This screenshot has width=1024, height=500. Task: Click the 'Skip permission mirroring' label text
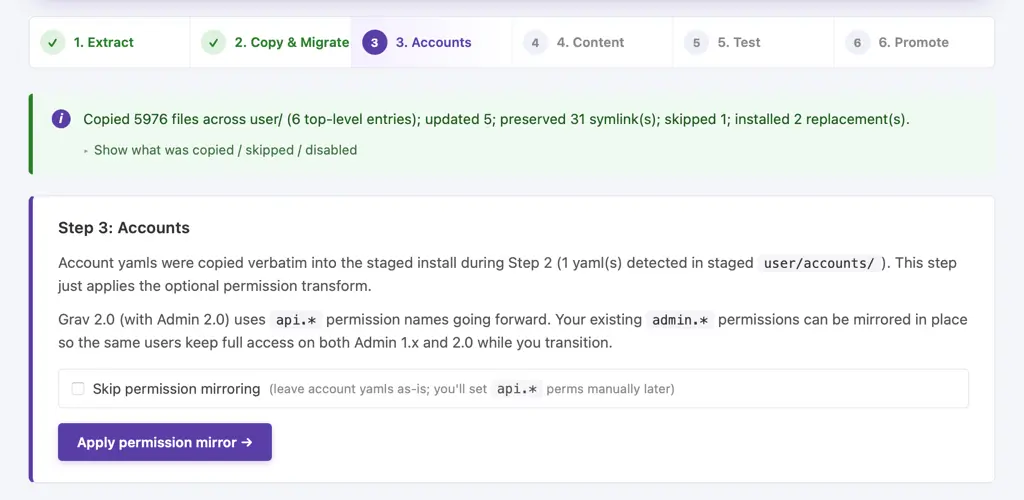point(176,389)
